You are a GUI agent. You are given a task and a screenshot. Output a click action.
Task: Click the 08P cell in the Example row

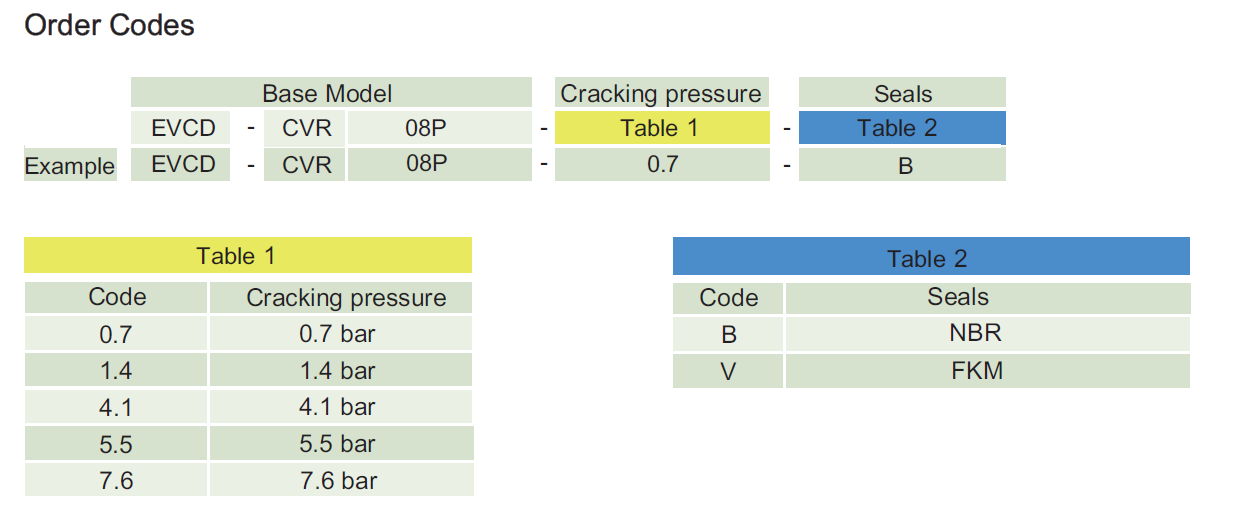click(427, 164)
